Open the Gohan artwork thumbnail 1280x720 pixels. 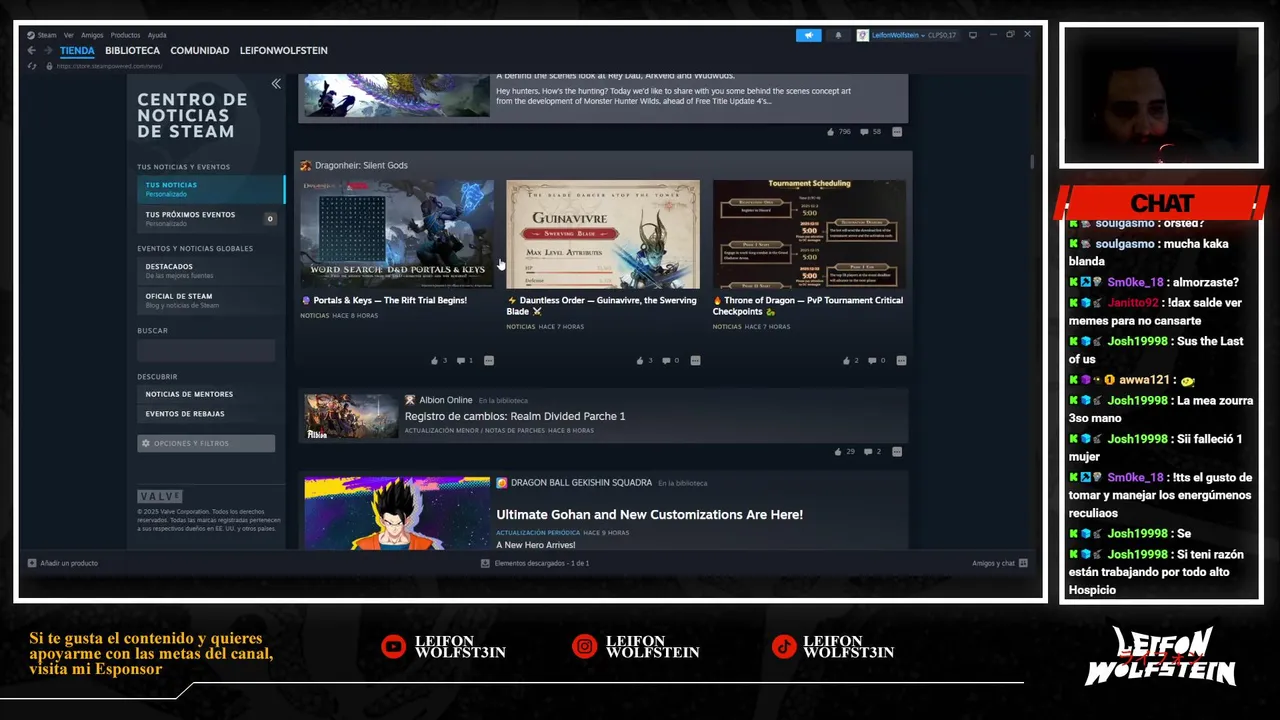tap(397, 513)
